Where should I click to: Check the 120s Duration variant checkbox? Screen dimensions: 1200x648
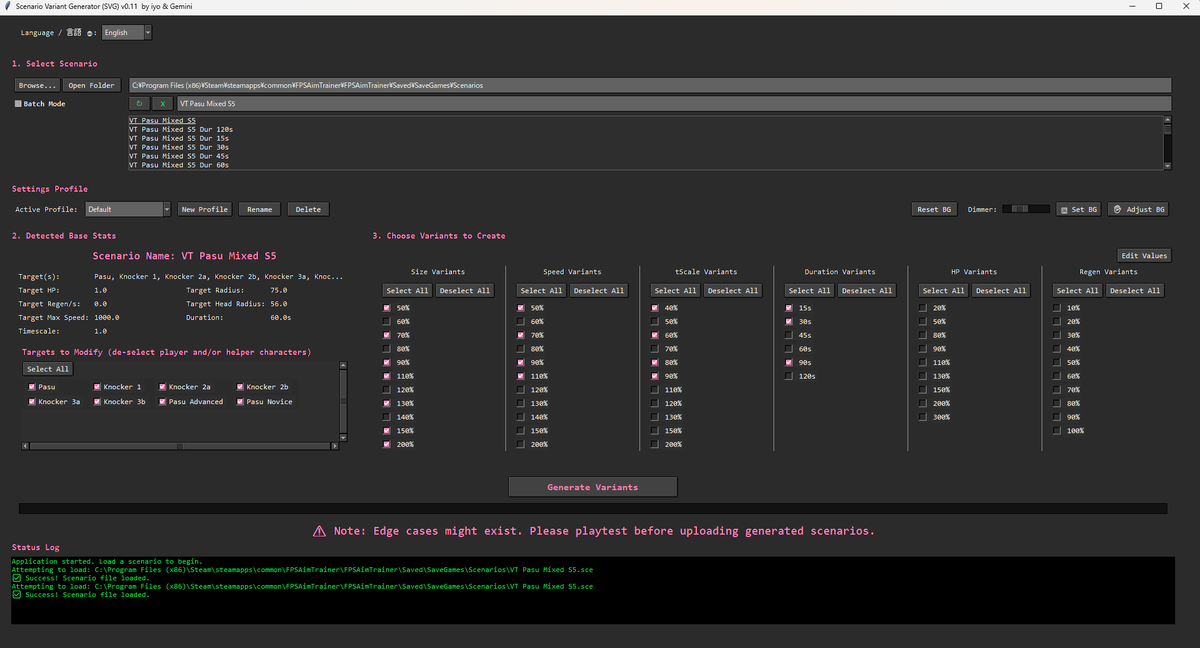[789, 376]
